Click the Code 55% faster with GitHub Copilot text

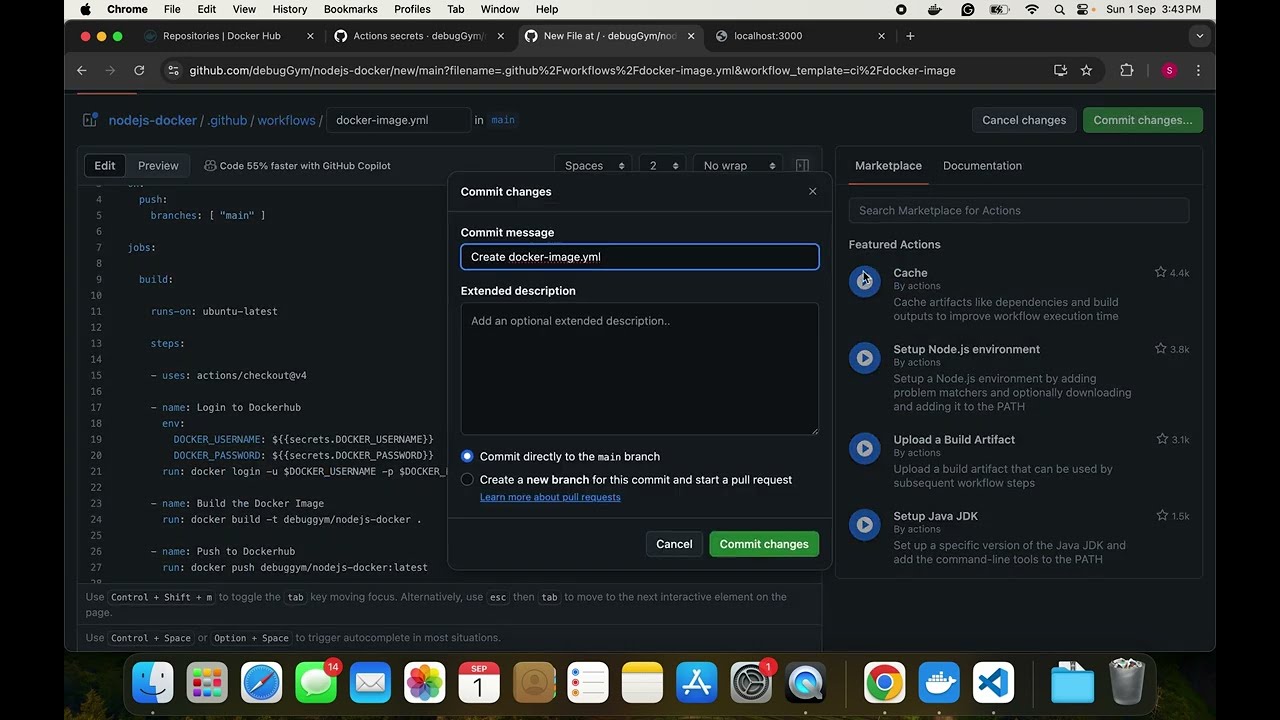coord(305,166)
